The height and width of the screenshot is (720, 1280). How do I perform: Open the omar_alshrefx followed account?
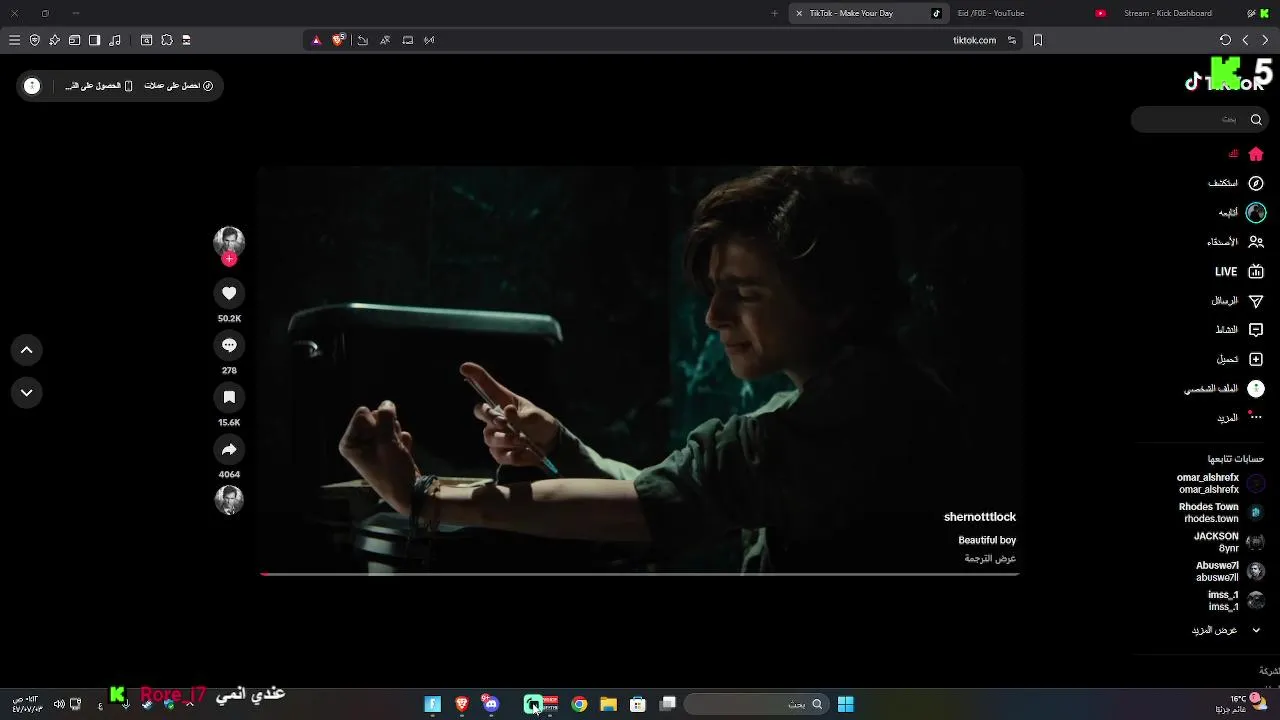coord(1220,483)
